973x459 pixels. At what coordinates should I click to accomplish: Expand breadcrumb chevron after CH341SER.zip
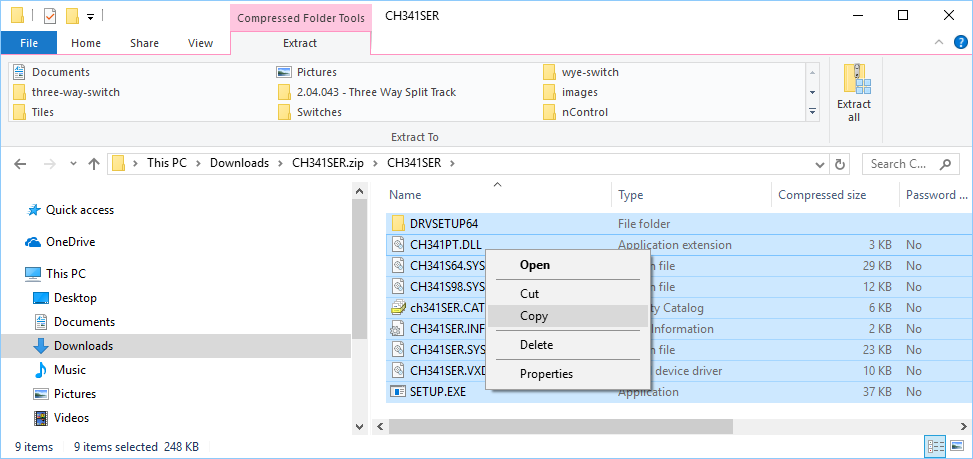click(375, 164)
